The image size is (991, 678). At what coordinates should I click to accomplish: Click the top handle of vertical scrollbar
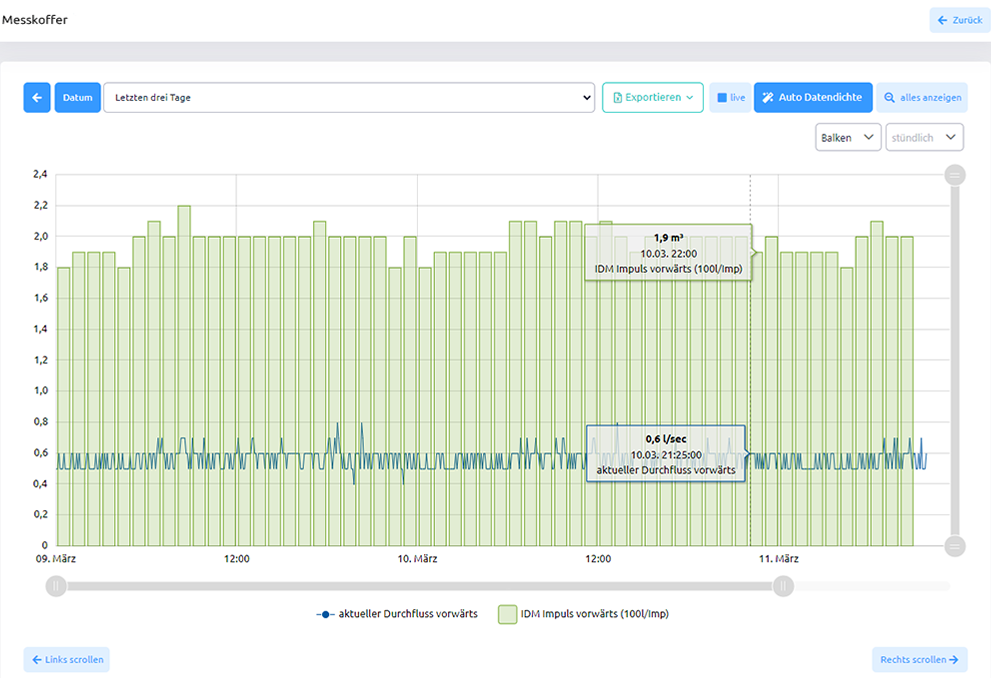coord(955,175)
